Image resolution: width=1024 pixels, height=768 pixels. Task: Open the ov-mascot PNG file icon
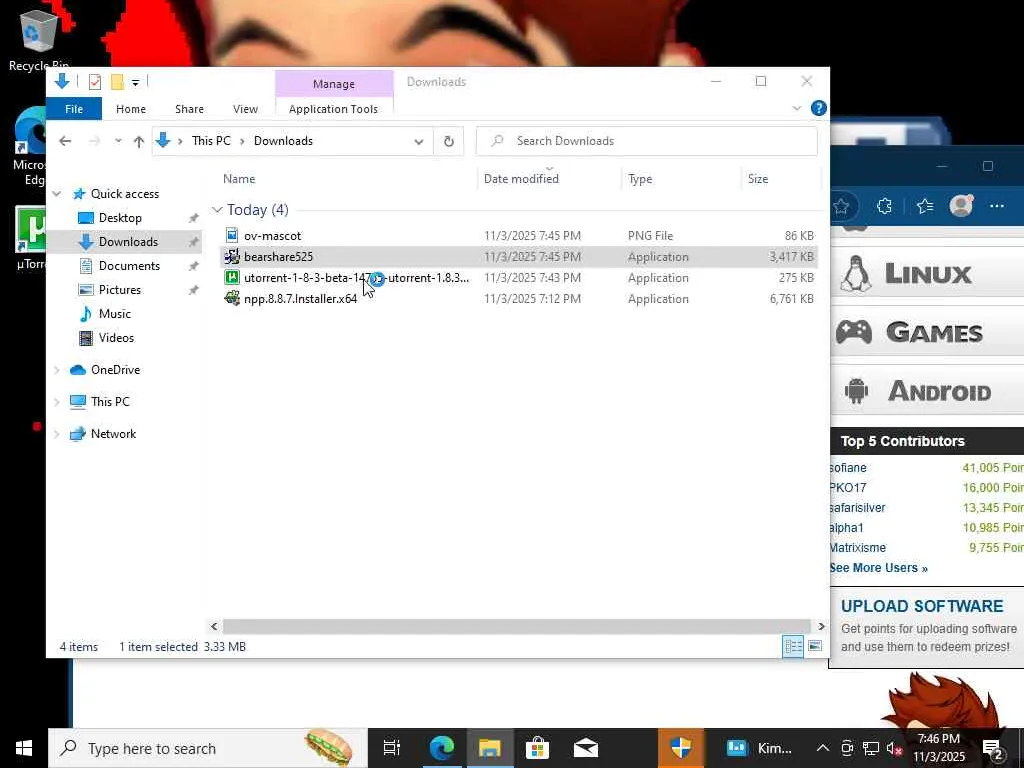click(x=232, y=235)
